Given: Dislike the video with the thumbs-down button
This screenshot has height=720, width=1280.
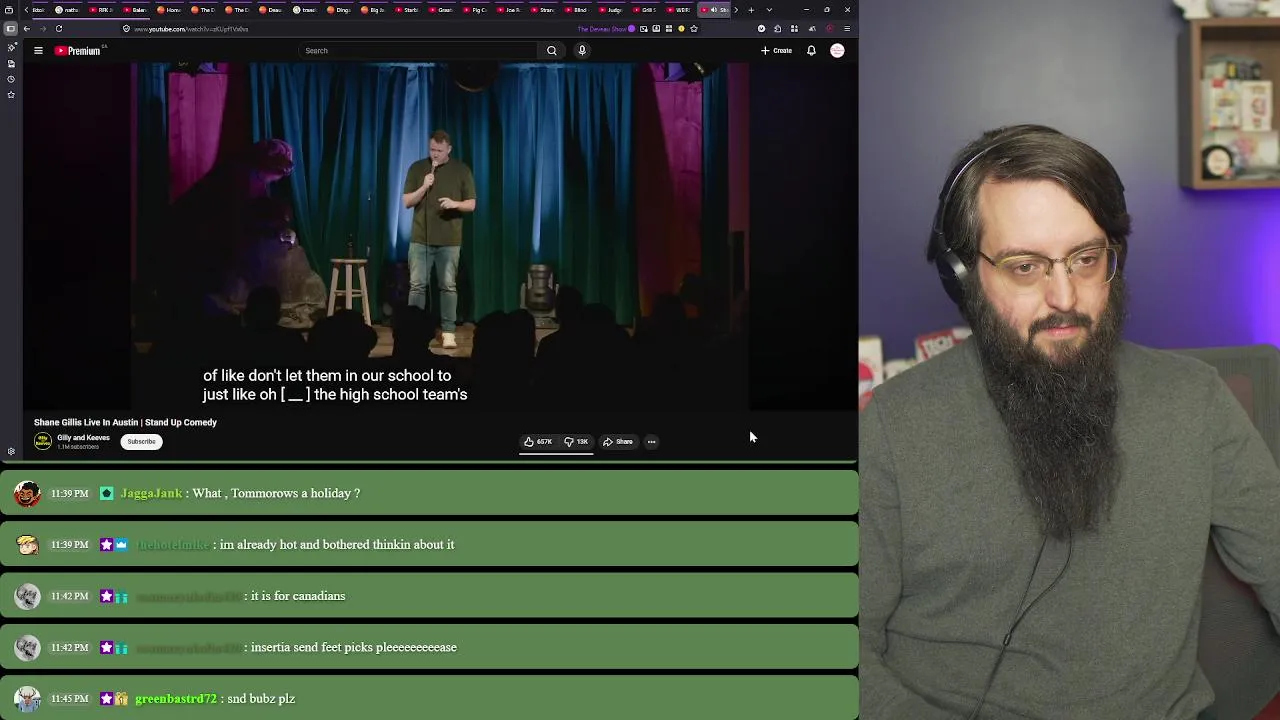Looking at the screenshot, I should (x=576, y=441).
